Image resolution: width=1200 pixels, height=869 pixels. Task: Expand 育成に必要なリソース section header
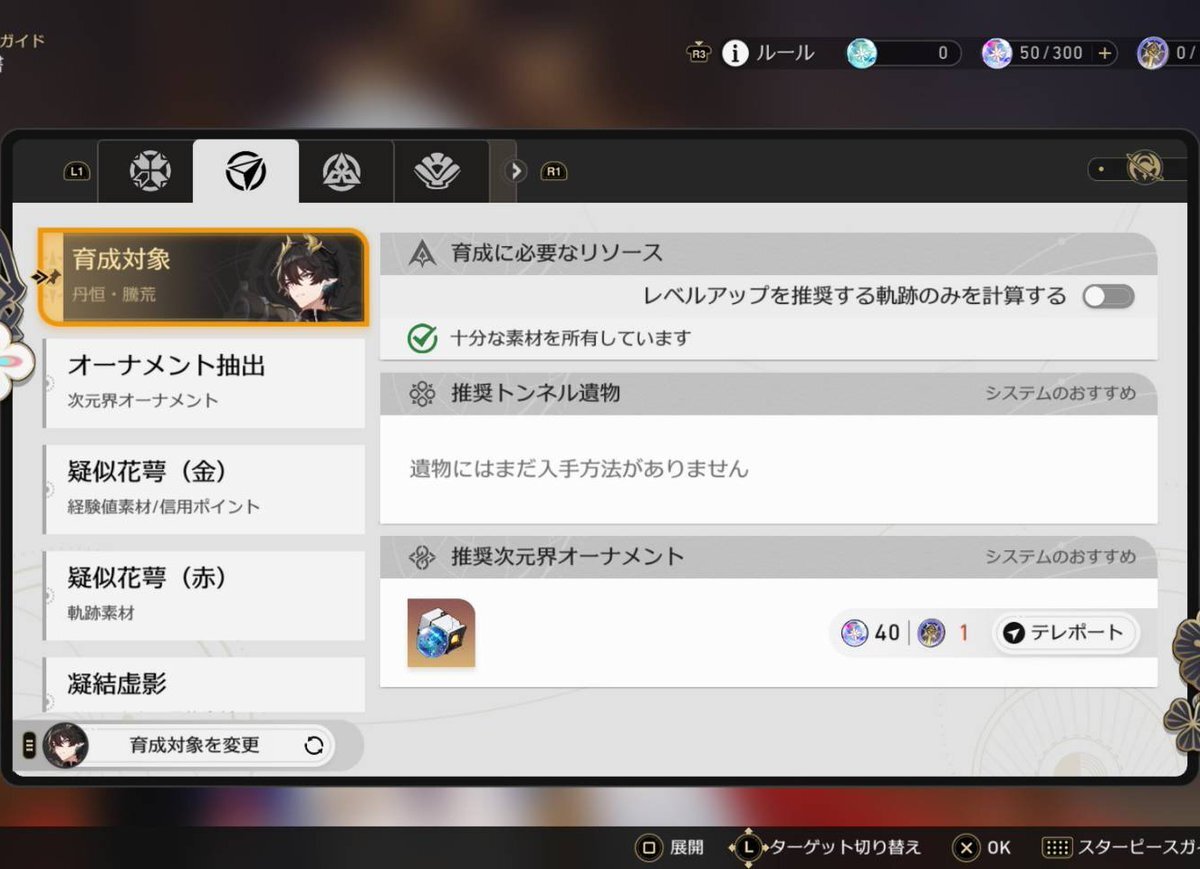pos(767,254)
